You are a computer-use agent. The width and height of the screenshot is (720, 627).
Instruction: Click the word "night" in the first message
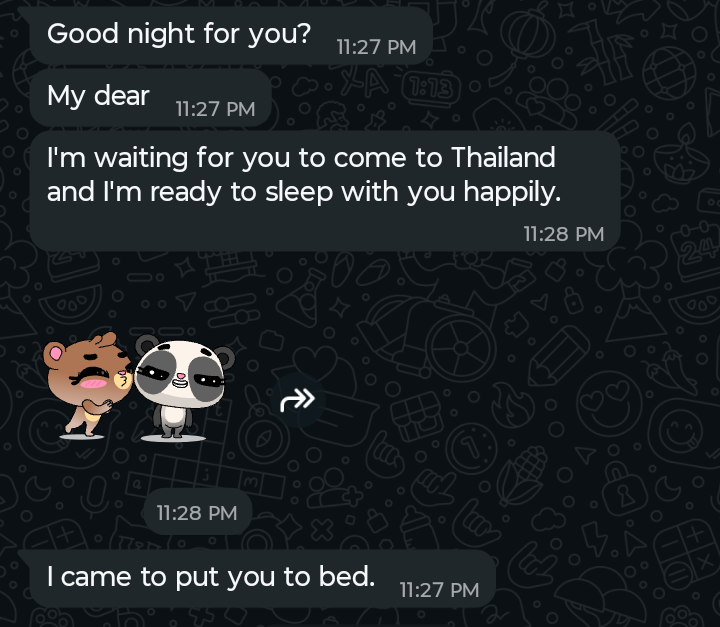click(161, 34)
